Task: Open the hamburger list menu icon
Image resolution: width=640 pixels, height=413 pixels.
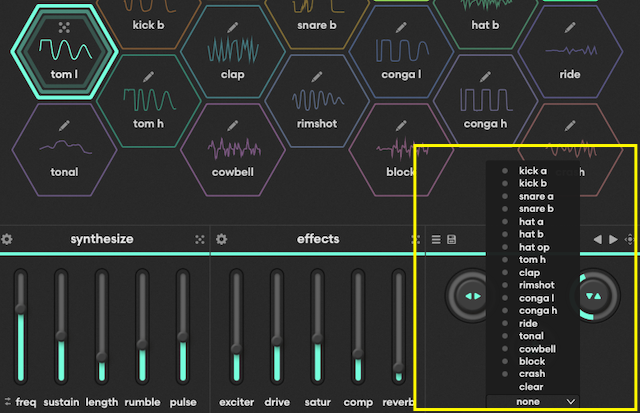Action: [x=436, y=240]
